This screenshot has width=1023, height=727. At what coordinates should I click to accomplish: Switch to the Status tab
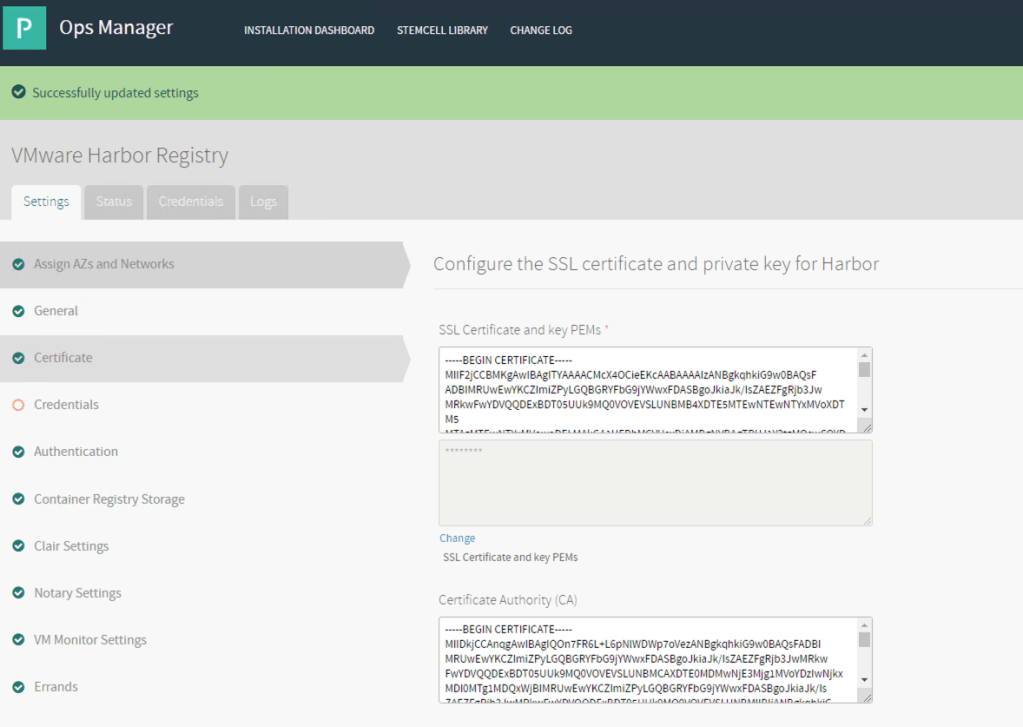point(114,202)
